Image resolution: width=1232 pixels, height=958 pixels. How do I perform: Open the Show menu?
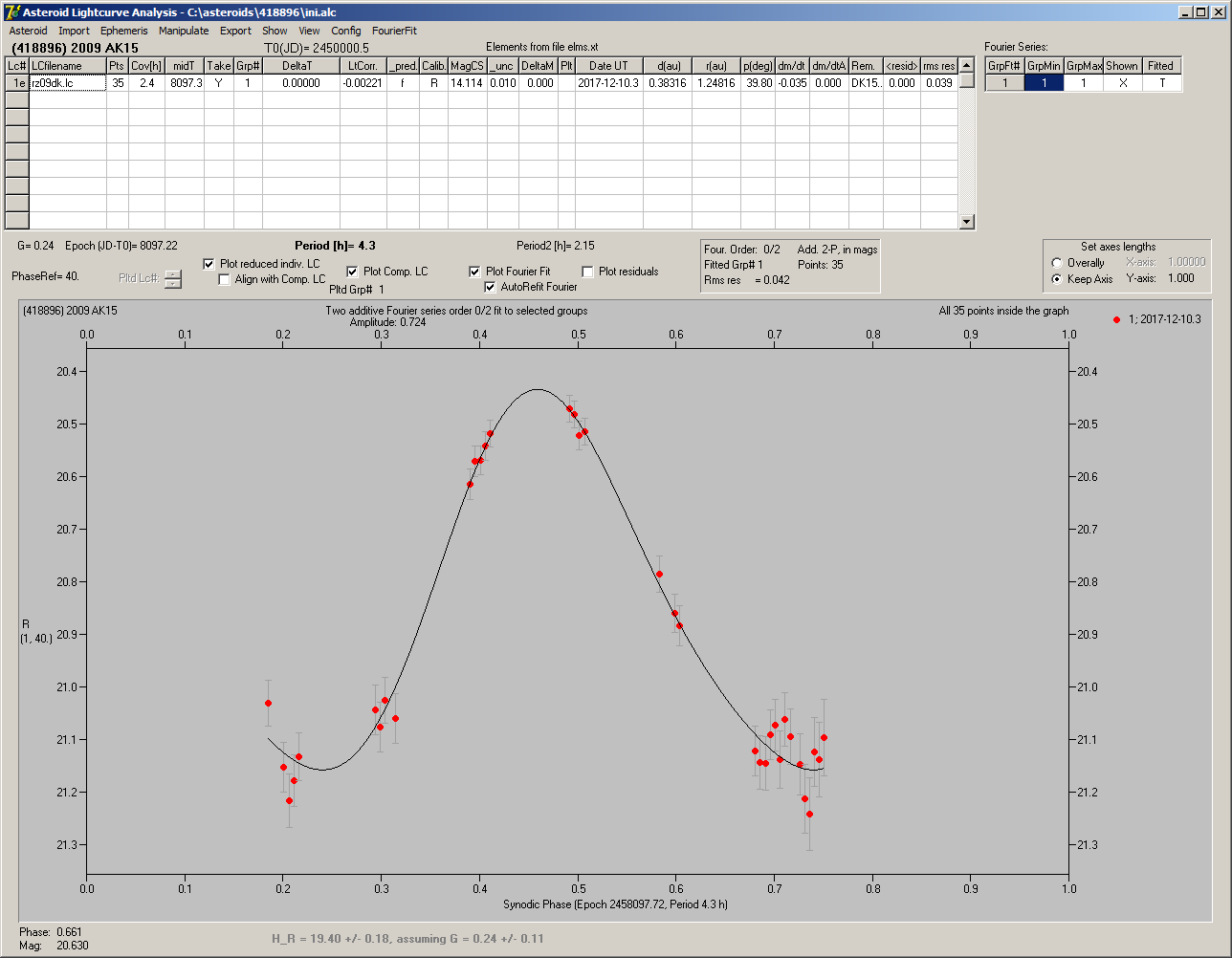click(275, 31)
